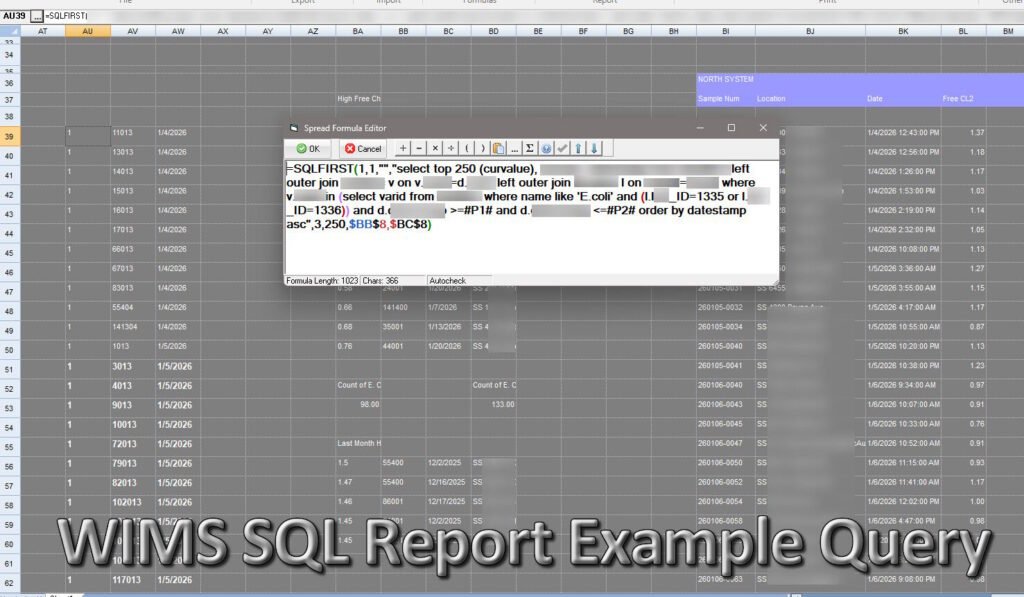This screenshot has width=1024, height=597.
Task: Click the addition operator icon
Action: pyautogui.click(x=402, y=149)
